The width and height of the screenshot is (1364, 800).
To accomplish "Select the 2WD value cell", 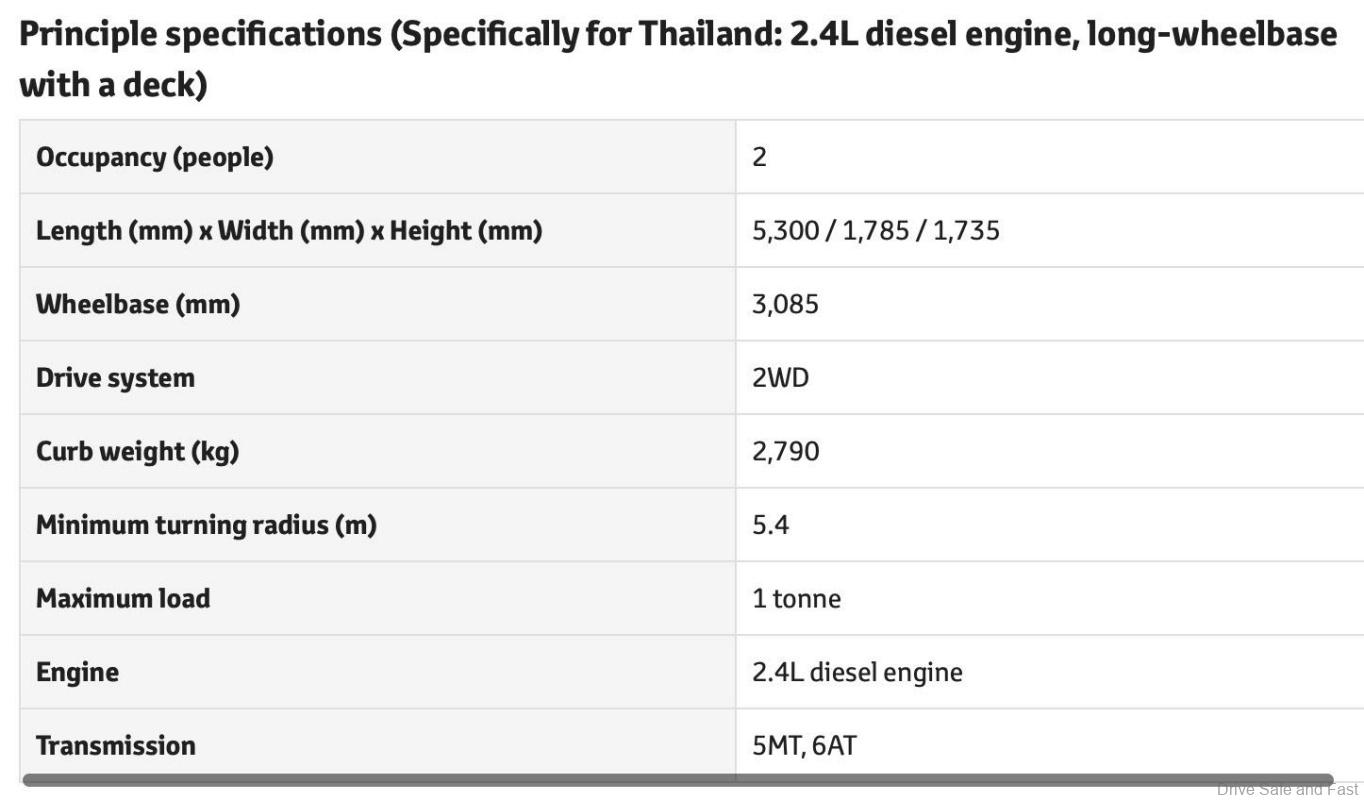I will point(780,378).
